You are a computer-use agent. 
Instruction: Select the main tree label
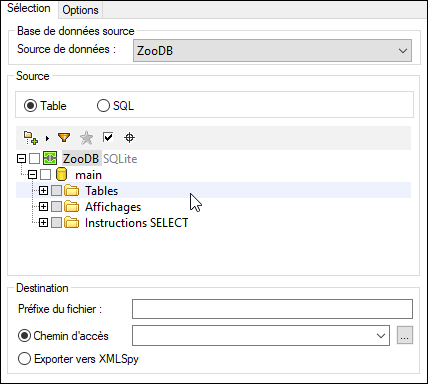pyautogui.click(x=88, y=175)
